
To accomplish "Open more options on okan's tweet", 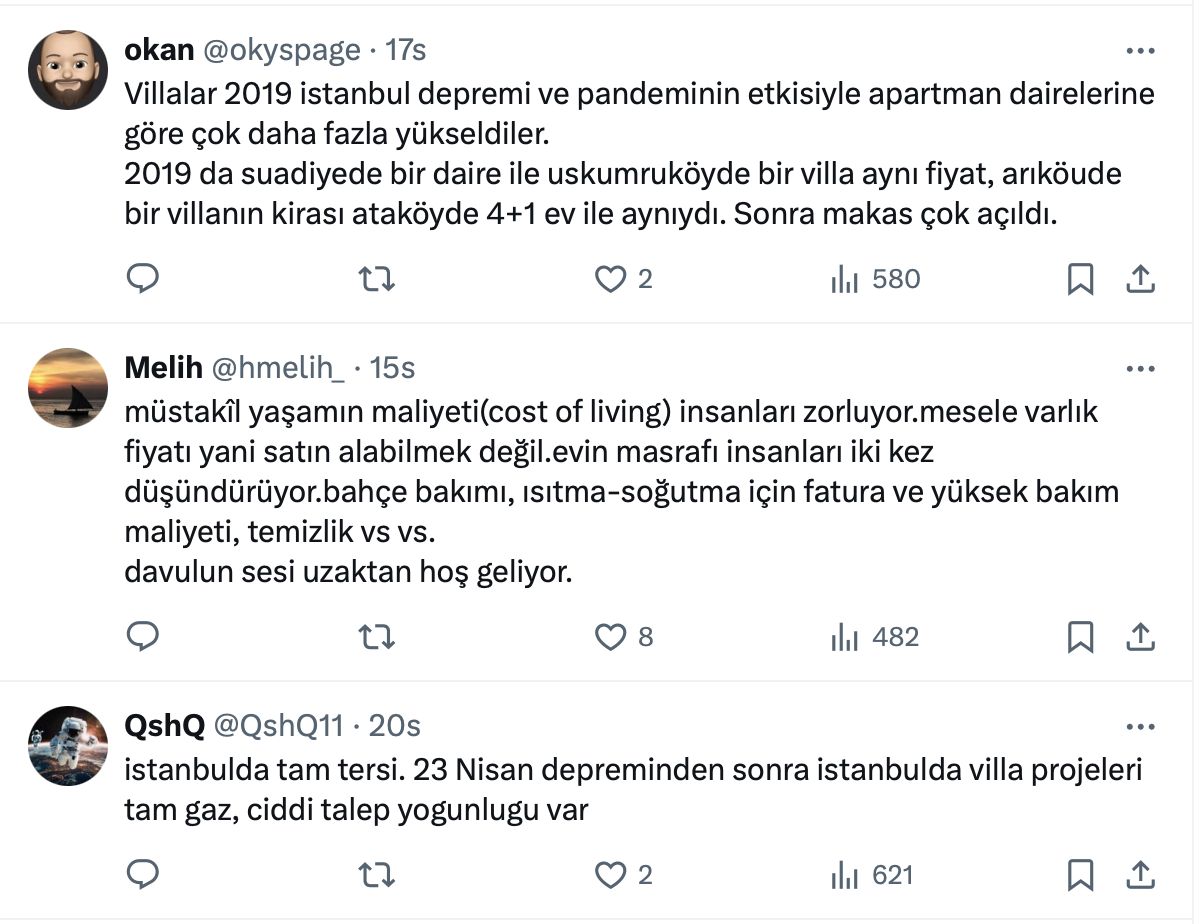I will coord(1141,50).
